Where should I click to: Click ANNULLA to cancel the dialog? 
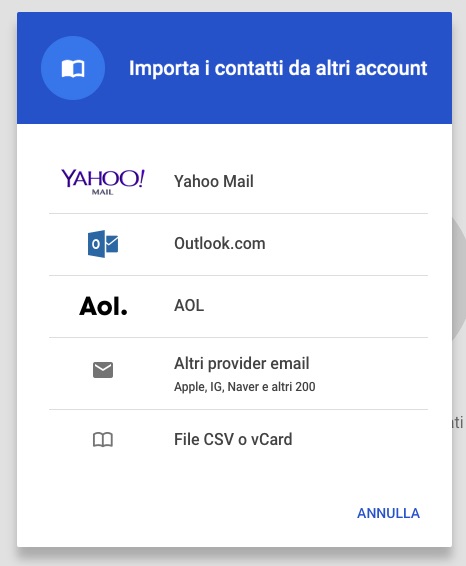(388, 513)
